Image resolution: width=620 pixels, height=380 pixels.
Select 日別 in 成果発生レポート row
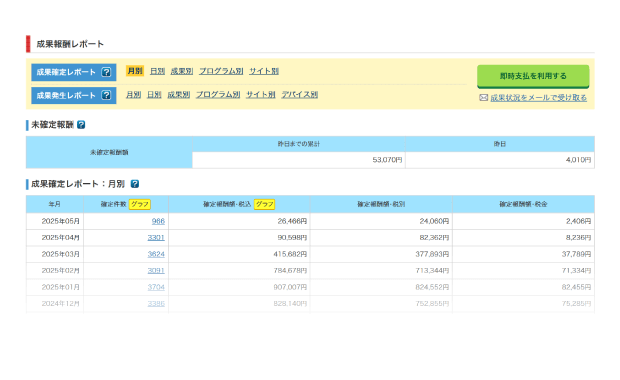(x=154, y=95)
